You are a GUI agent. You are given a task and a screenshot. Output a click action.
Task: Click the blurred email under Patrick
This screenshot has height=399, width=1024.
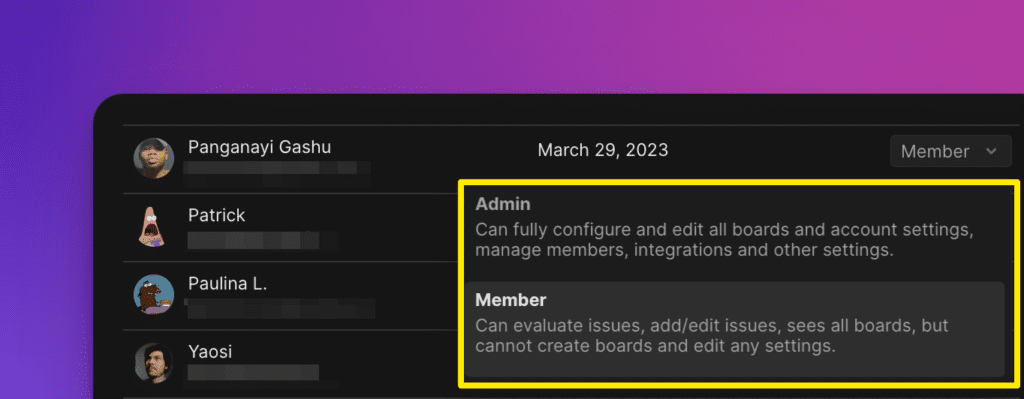click(x=261, y=240)
